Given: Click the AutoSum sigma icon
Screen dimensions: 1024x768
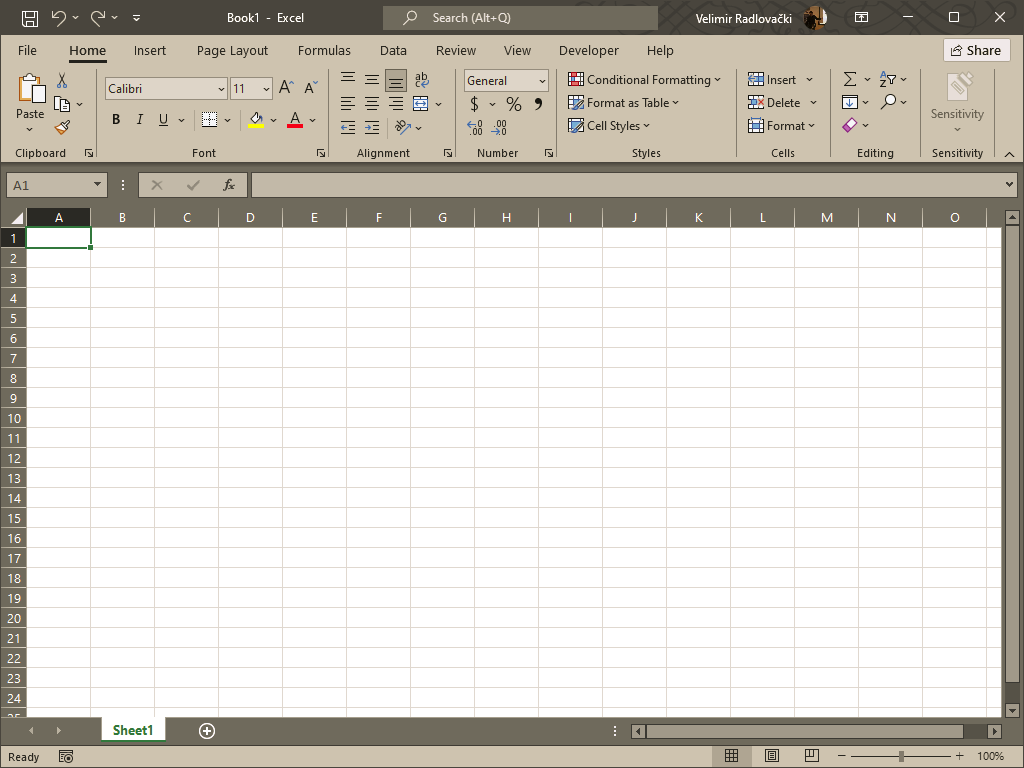Looking at the screenshot, I should click(x=850, y=79).
